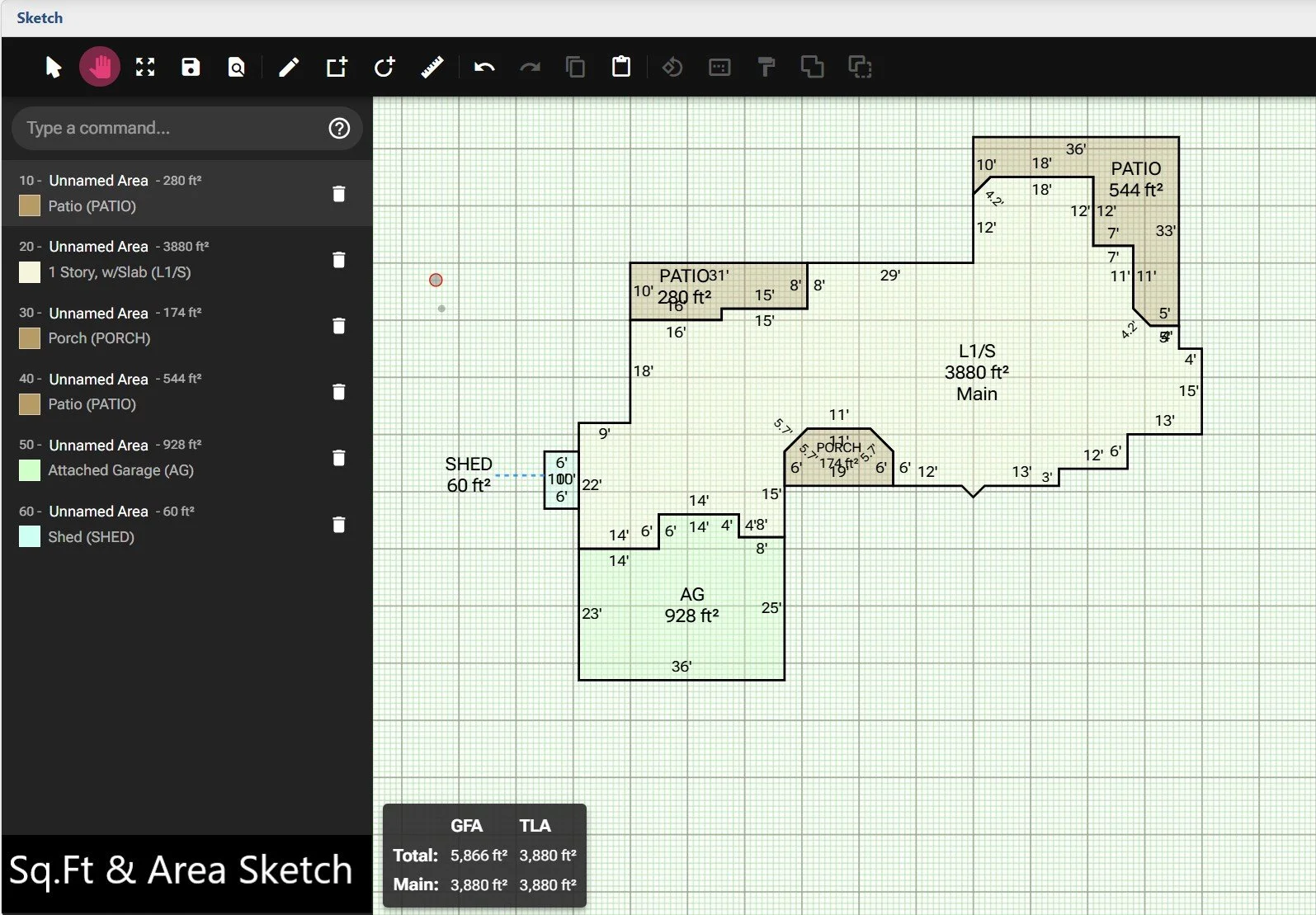Click tan color swatch of area 10 Patio
1316x915 pixels.
[30, 205]
